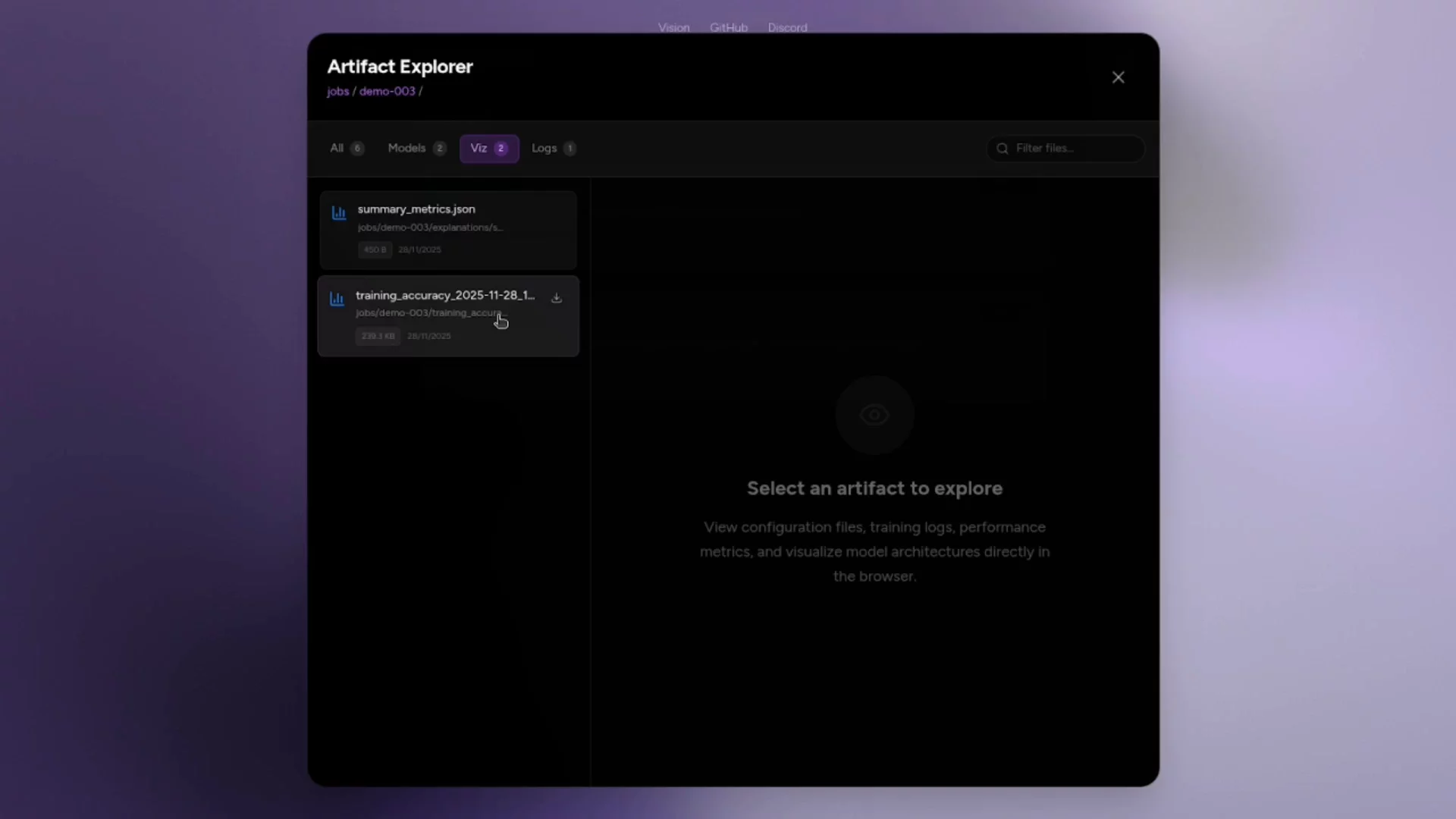Open the jobs breadcrumb link
The height and width of the screenshot is (819, 1456).
pos(338,91)
